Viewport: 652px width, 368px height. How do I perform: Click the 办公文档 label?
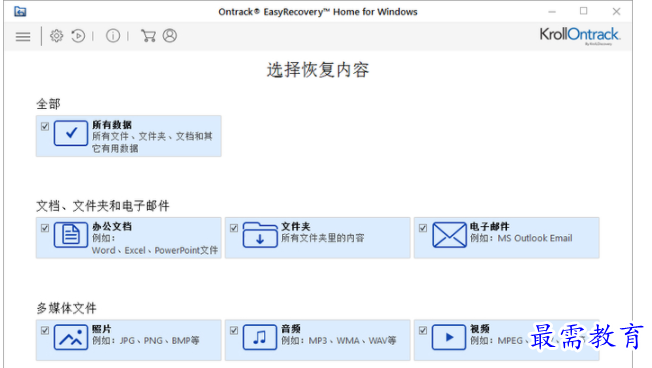[x=112, y=227]
